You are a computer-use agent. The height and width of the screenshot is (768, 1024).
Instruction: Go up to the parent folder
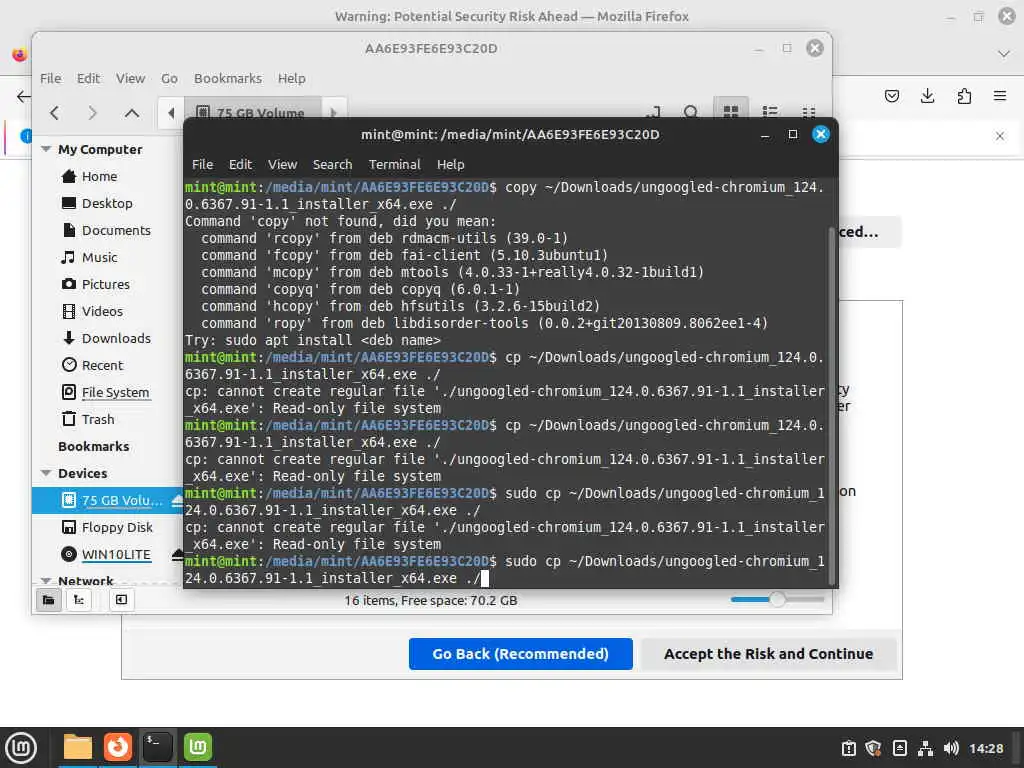[132, 113]
